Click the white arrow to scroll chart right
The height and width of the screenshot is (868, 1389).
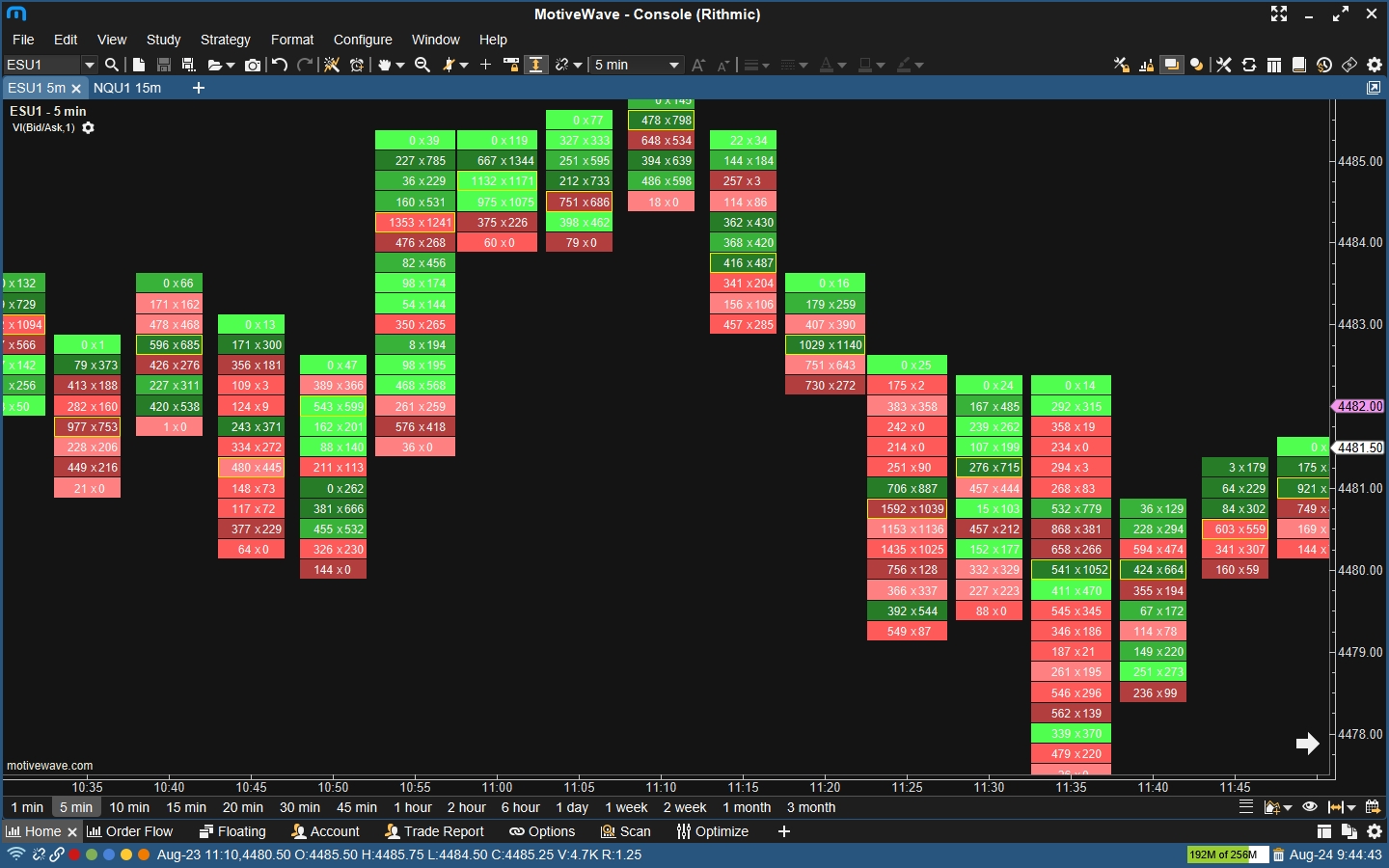1307,743
